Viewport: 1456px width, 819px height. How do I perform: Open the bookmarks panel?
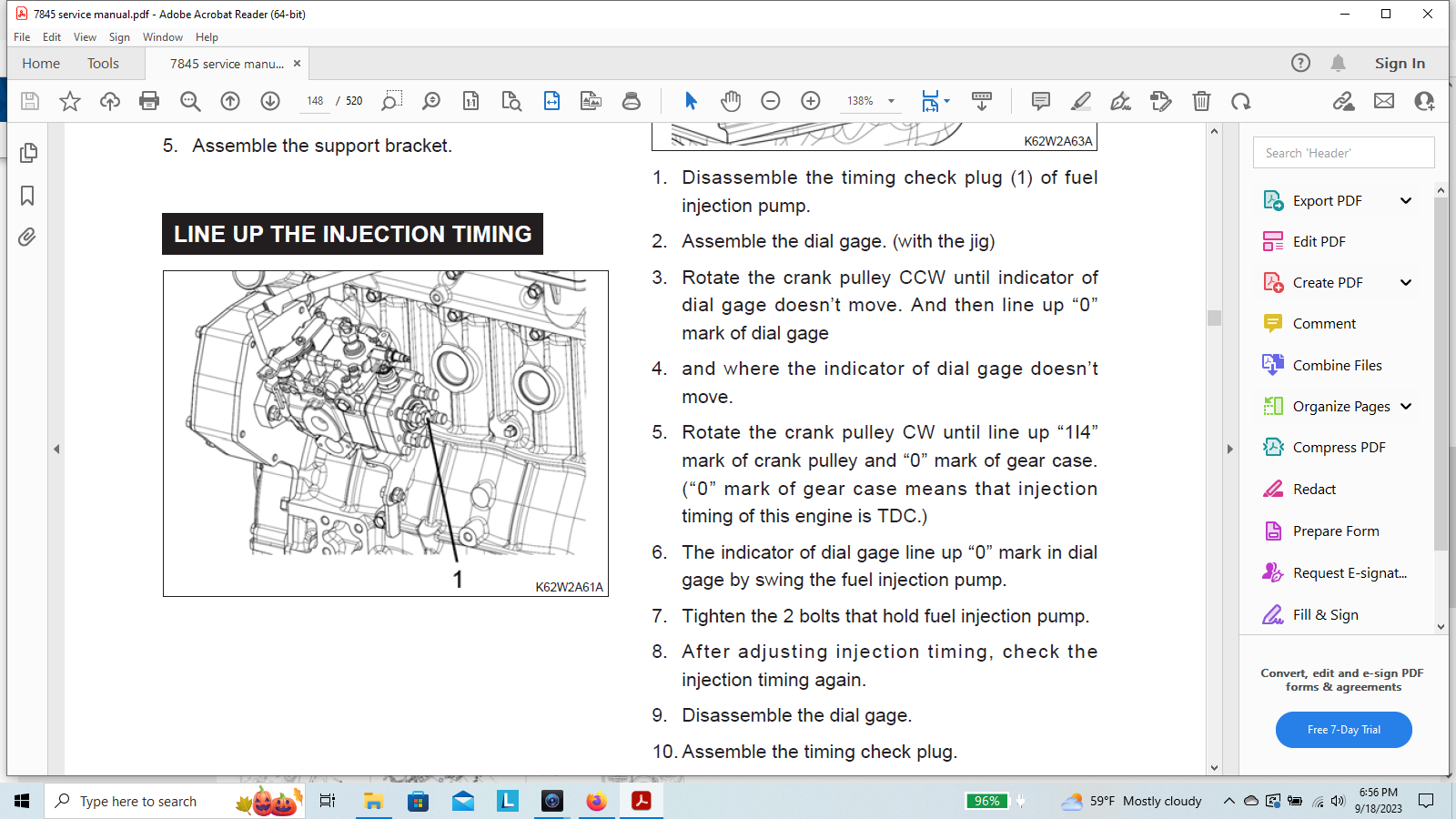coord(27,196)
